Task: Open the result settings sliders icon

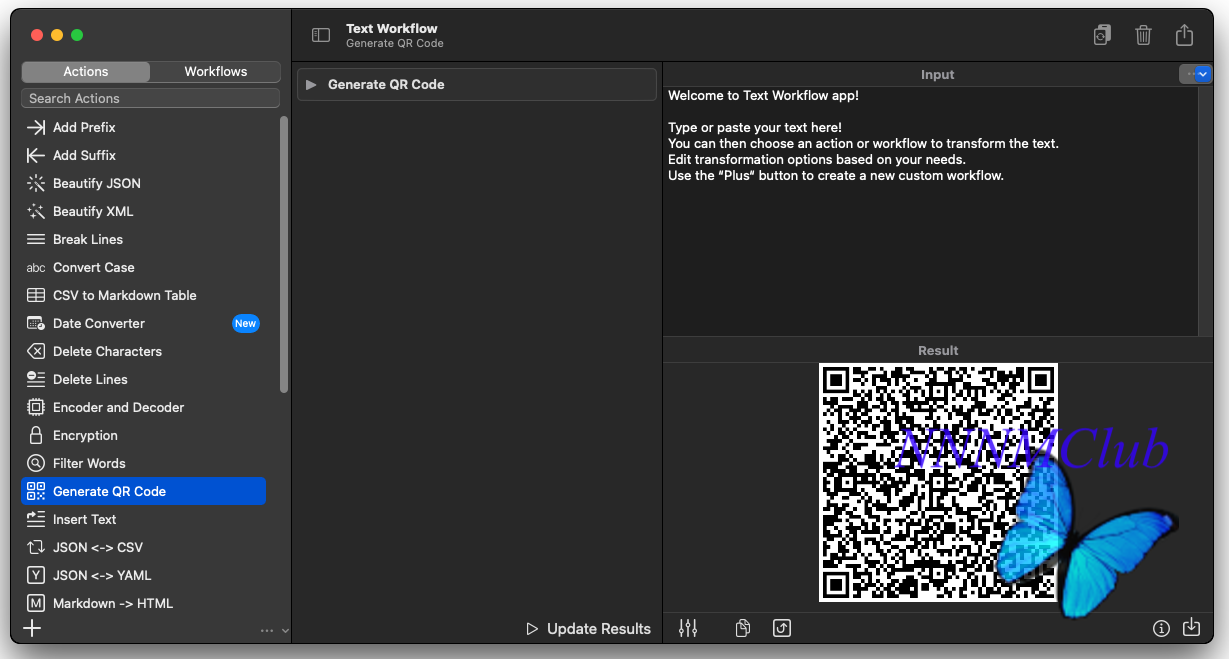Action: [x=688, y=628]
